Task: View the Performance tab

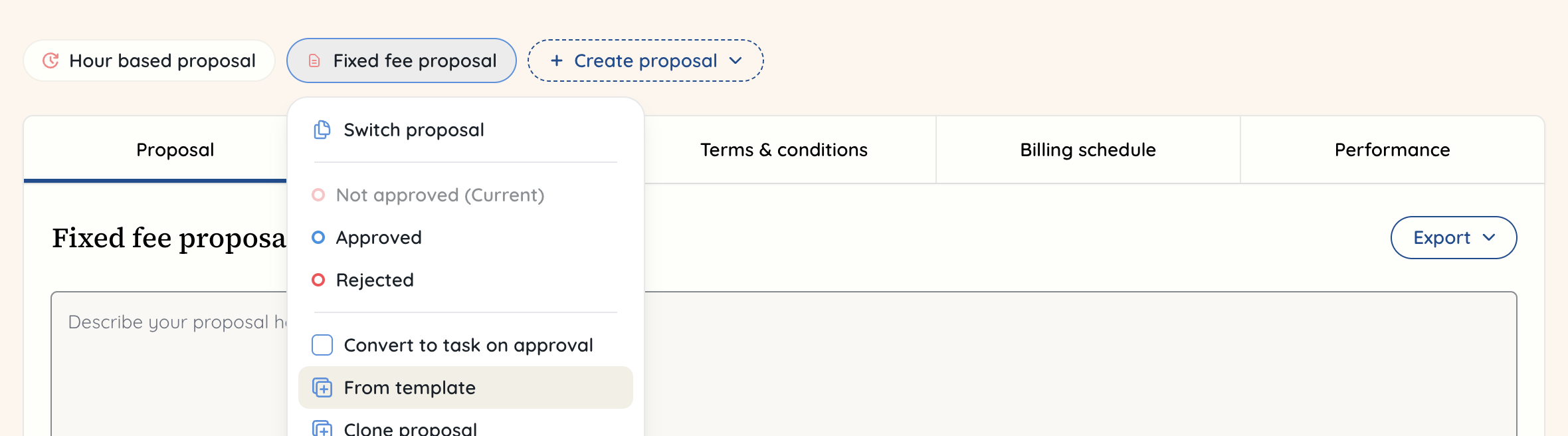Action: (x=1391, y=150)
